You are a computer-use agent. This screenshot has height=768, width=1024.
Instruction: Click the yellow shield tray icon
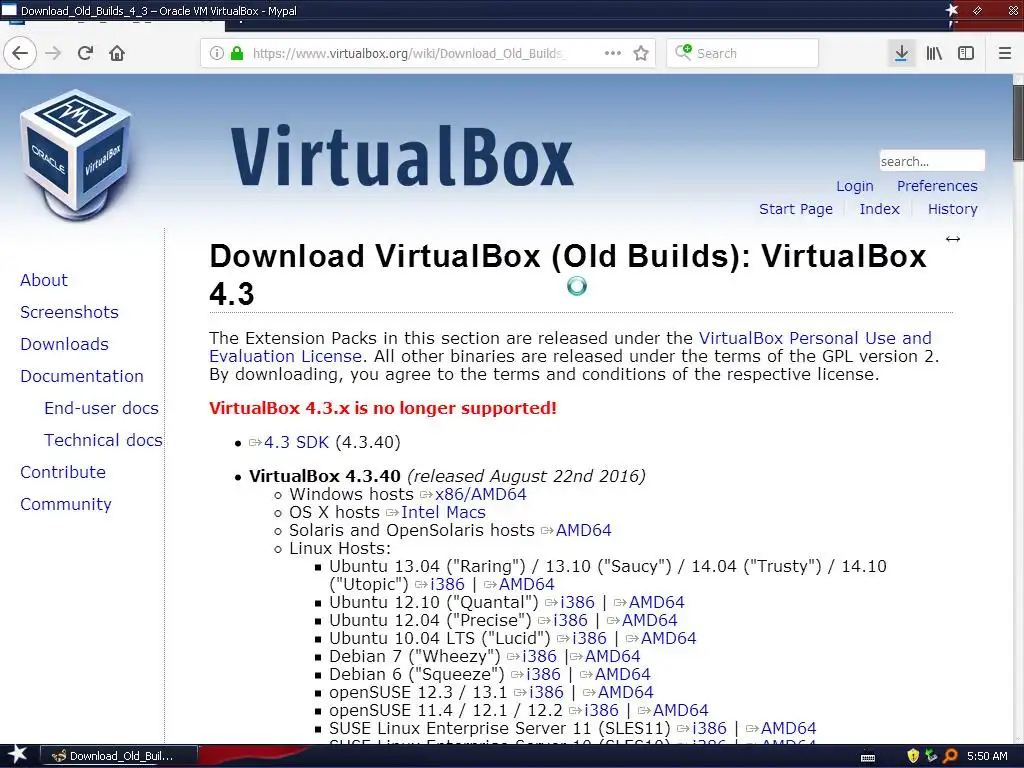click(913, 756)
